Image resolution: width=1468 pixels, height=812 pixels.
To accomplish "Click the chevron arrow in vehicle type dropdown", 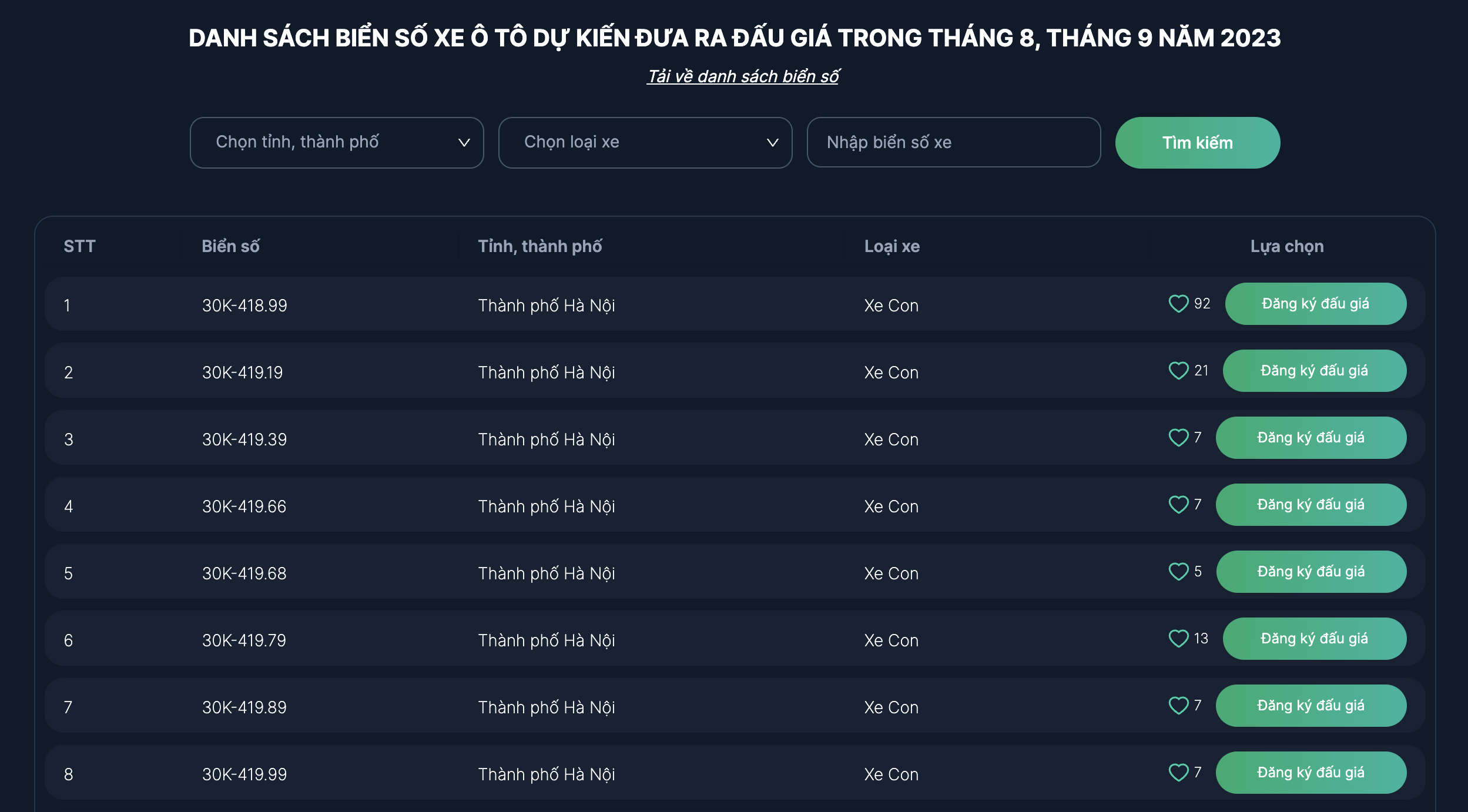I will [772, 143].
